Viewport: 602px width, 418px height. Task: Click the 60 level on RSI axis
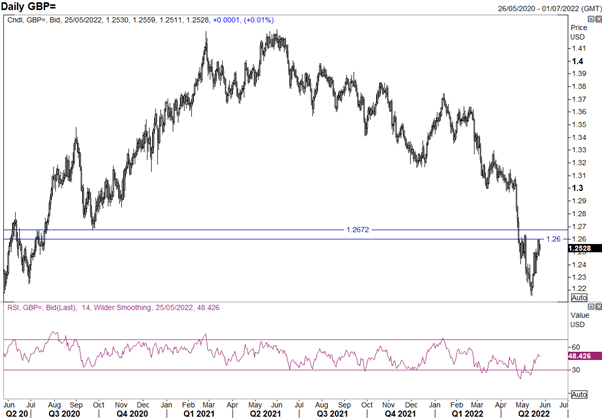click(576, 347)
